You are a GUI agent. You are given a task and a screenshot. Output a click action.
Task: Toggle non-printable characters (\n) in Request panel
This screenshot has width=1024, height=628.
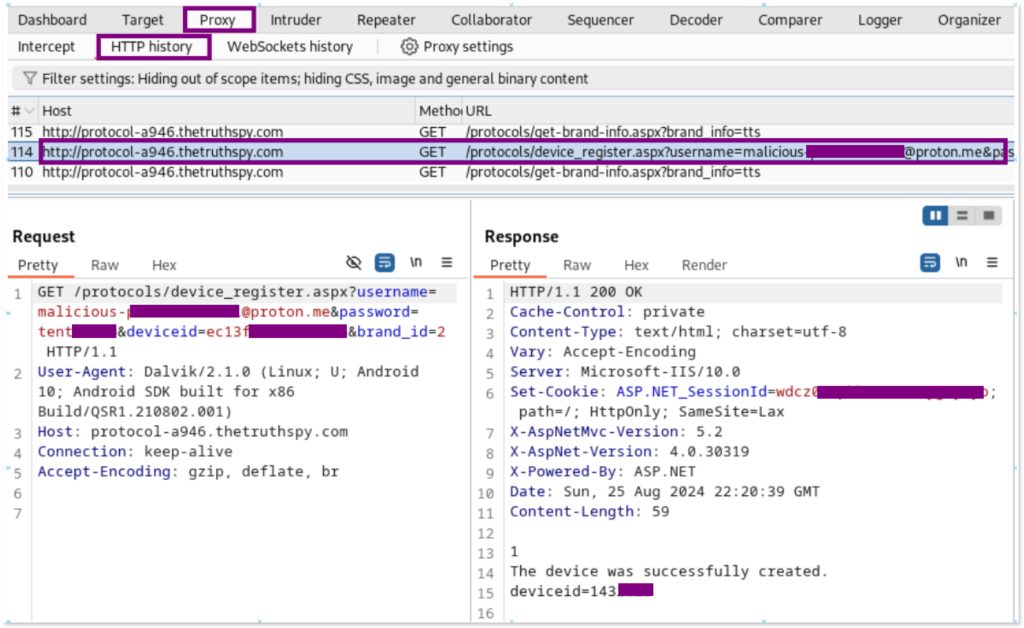(x=416, y=263)
